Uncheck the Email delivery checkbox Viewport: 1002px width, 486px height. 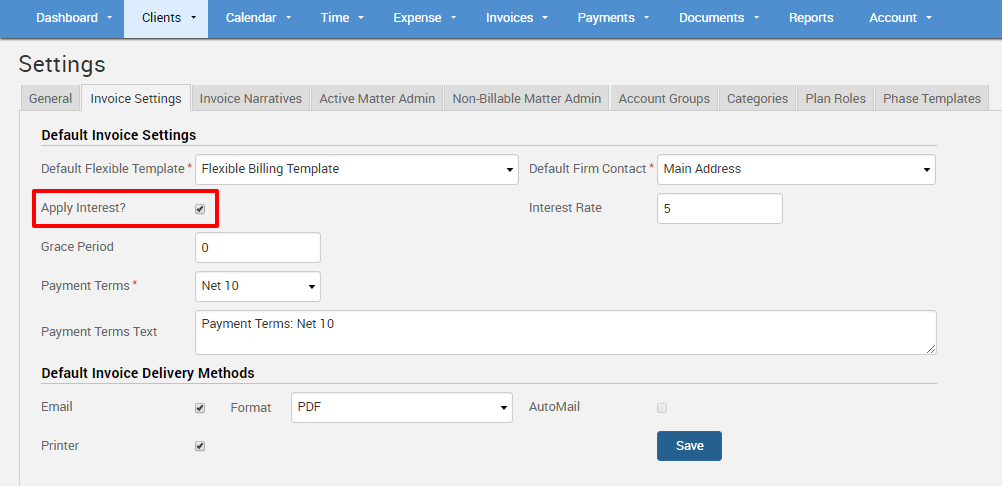pyautogui.click(x=200, y=408)
